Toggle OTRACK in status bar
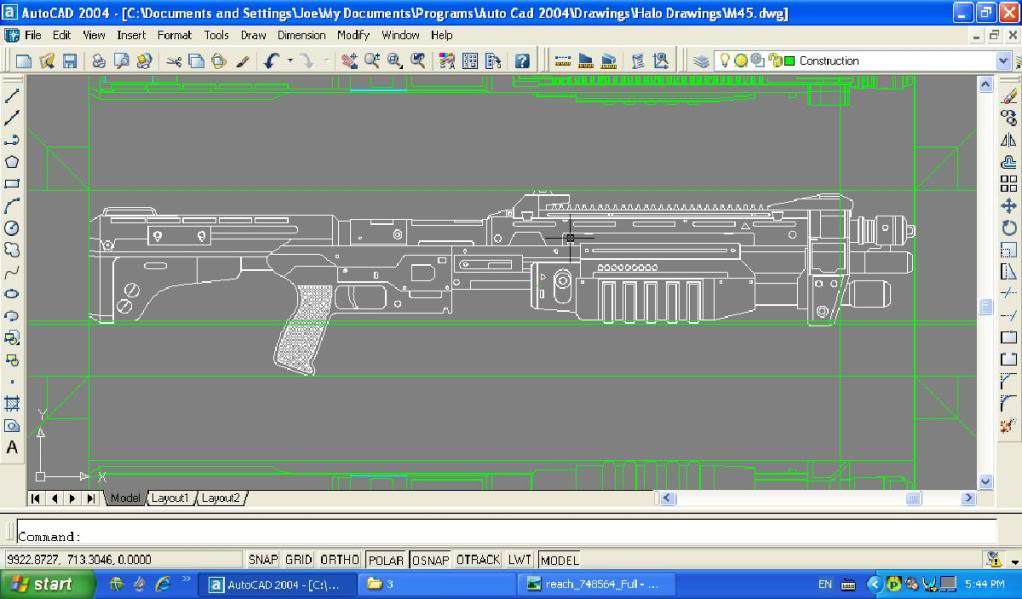Screen dimensions: 1022x599 click(478, 560)
